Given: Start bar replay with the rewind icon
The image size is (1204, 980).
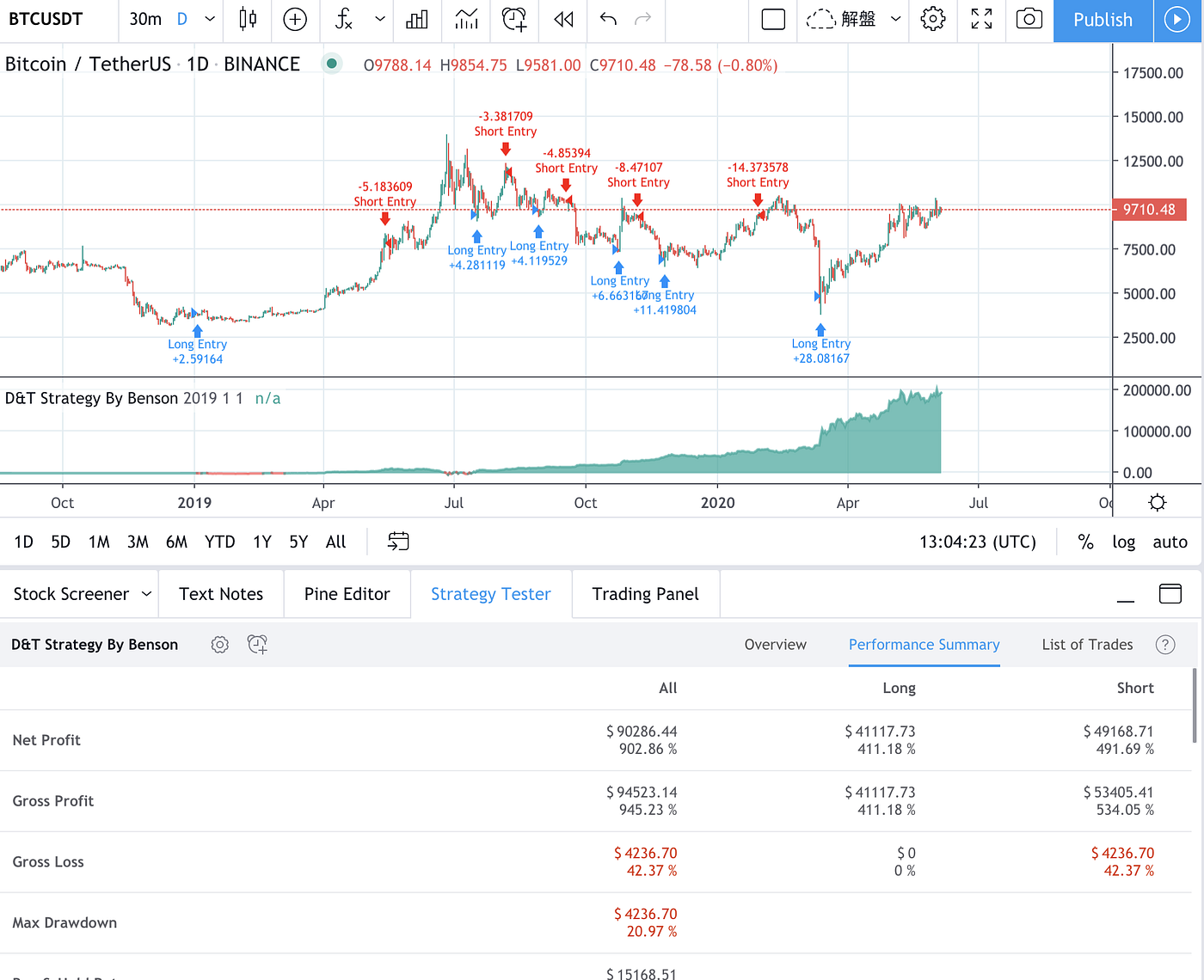Looking at the screenshot, I should (563, 19).
